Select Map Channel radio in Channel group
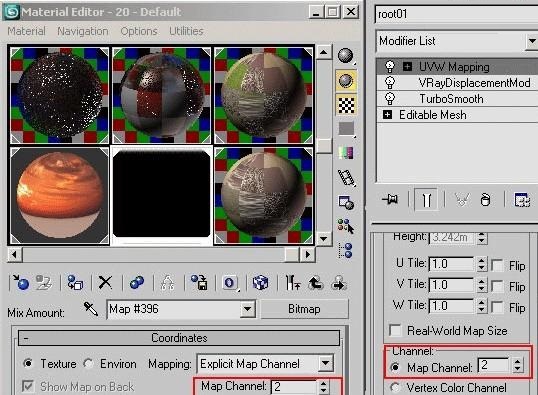This screenshot has width=538, height=395. click(x=396, y=368)
